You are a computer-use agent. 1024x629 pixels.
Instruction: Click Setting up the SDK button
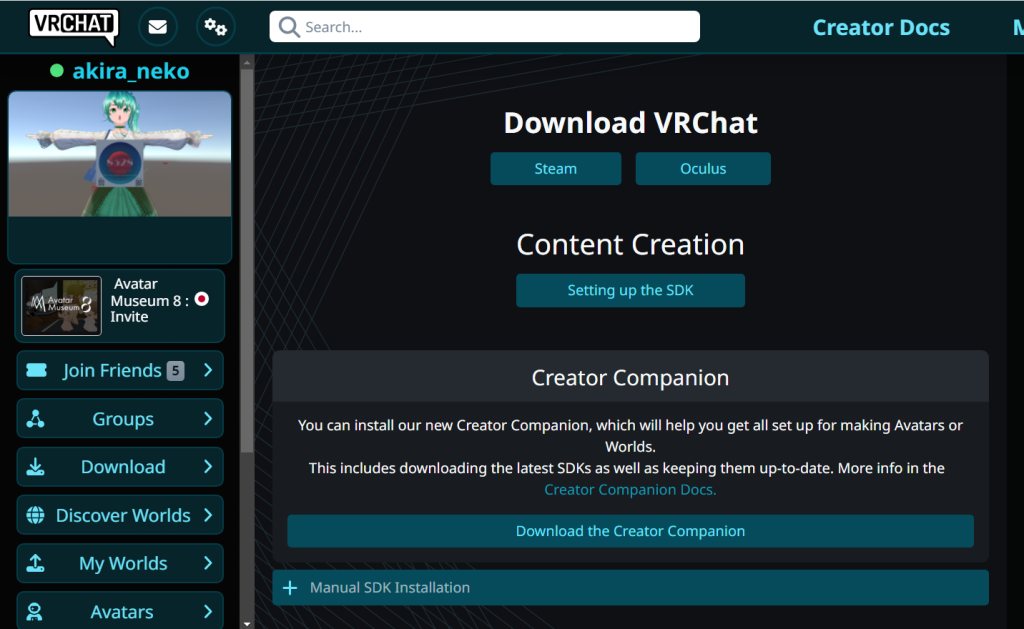[630, 290]
